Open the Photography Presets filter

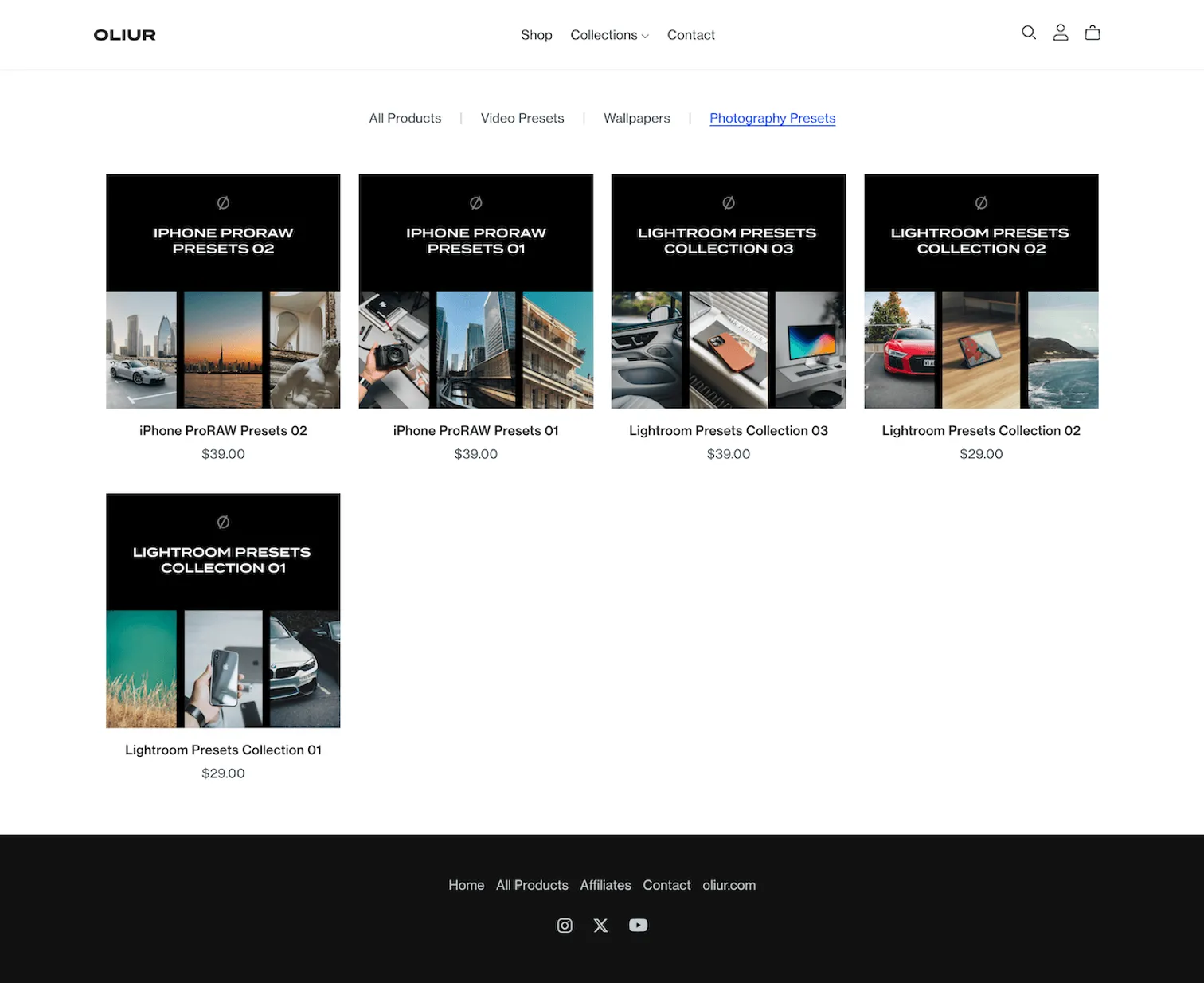772,118
